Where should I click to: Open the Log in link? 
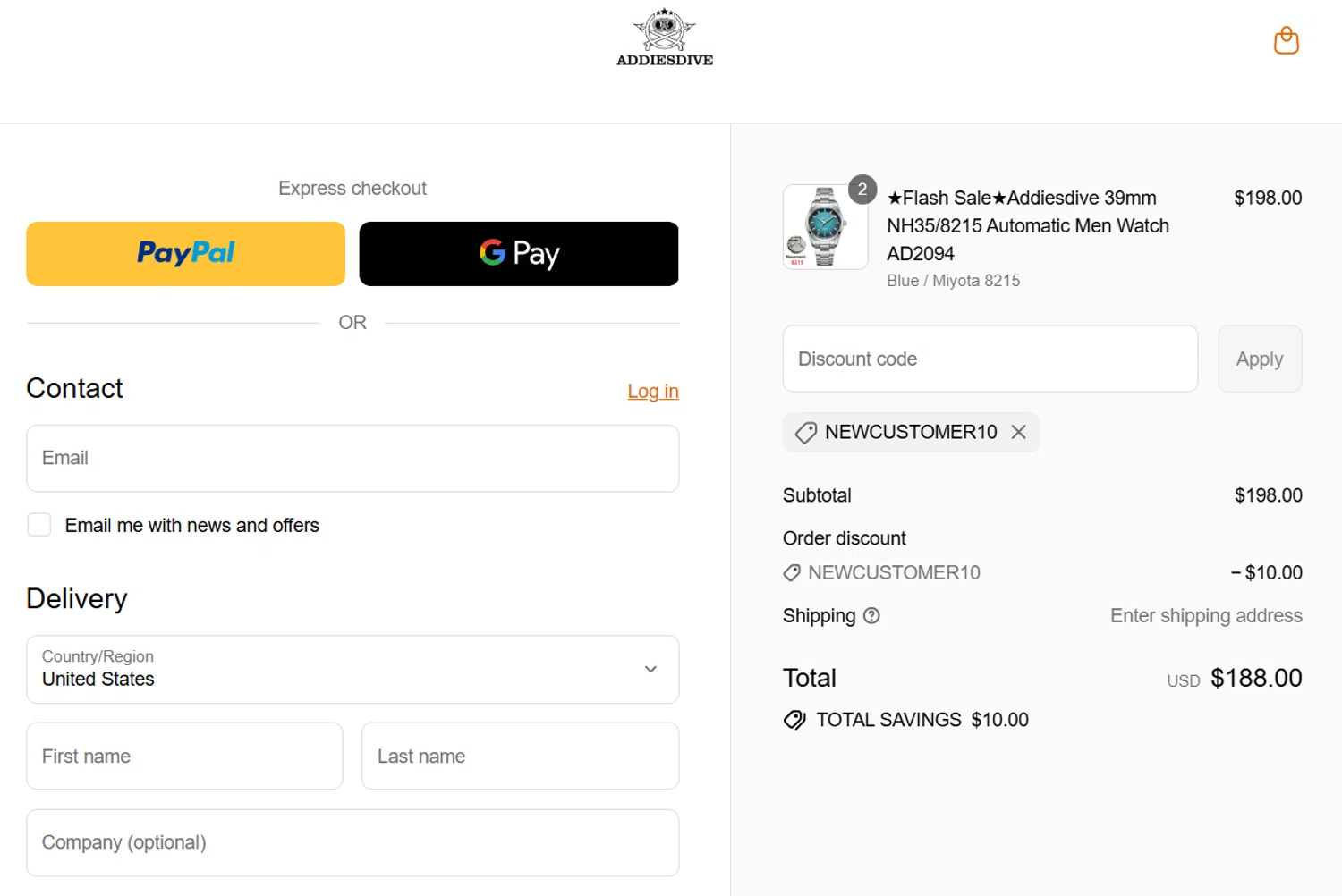[653, 391]
